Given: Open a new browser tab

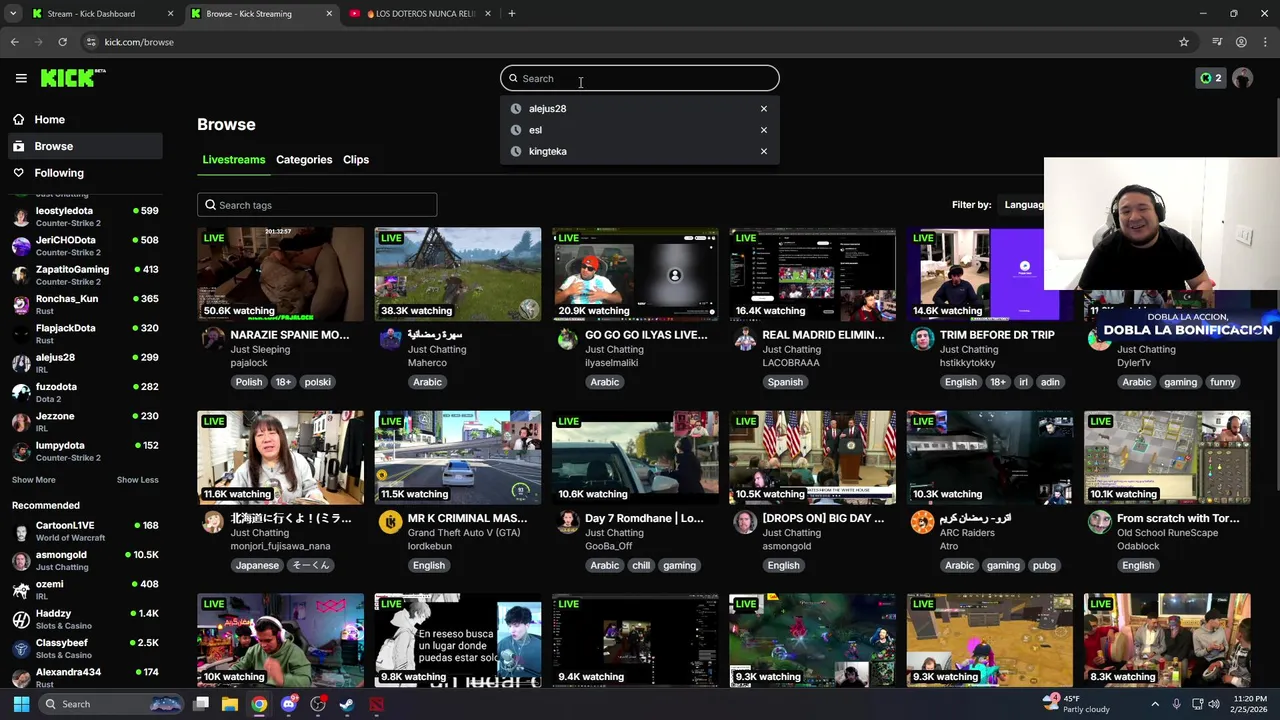Looking at the screenshot, I should point(511,14).
